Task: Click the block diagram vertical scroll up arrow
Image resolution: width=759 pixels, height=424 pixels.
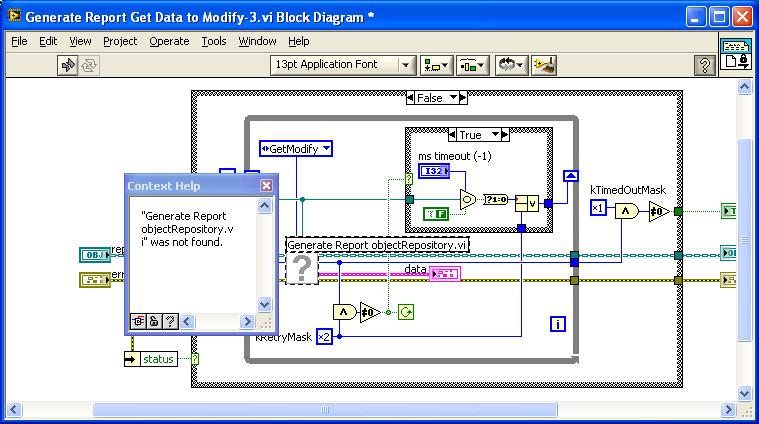Action: (x=744, y=87)
